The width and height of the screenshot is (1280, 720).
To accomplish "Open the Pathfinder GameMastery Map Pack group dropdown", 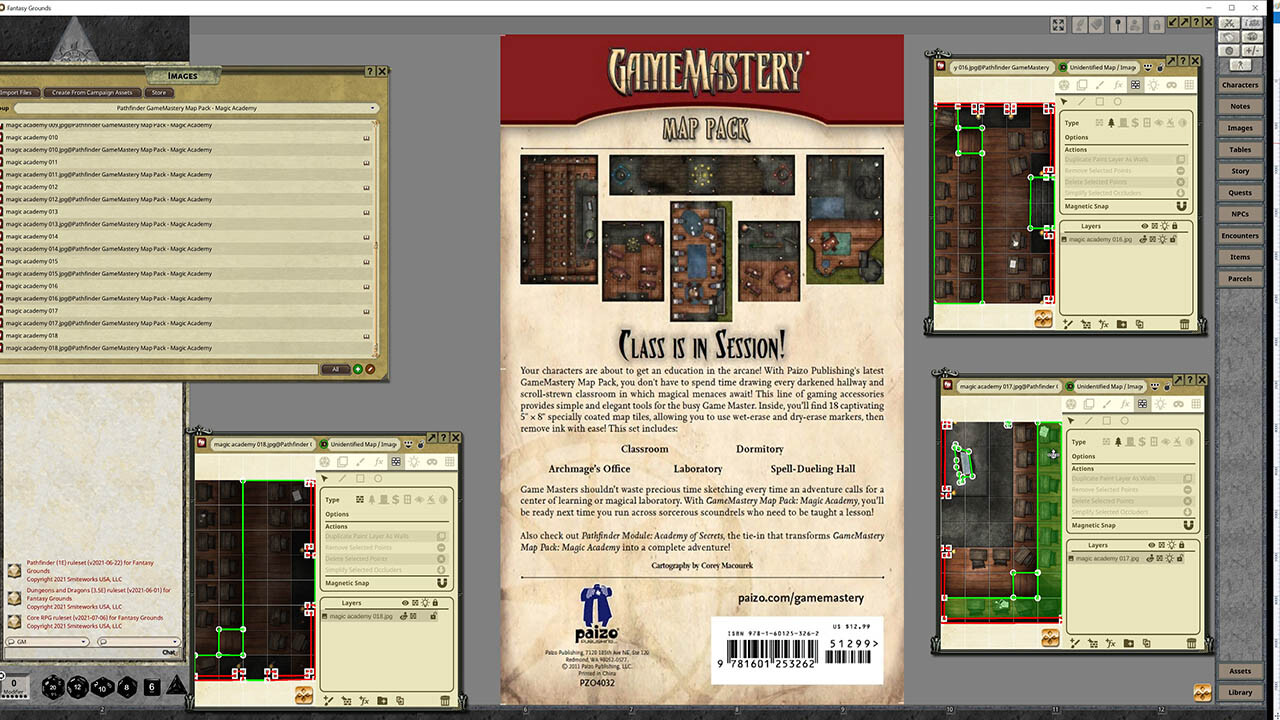I will coord(195,108).
